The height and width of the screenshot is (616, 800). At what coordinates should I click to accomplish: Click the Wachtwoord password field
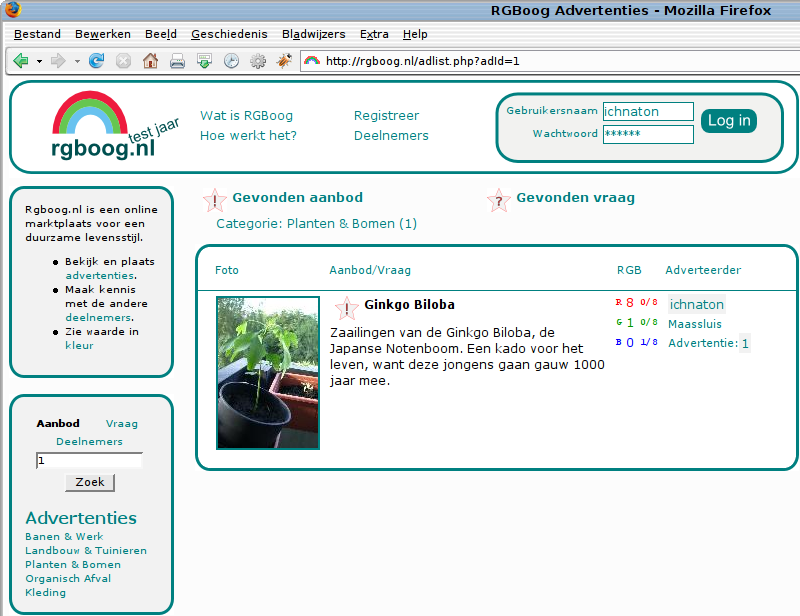[x=648, y=134]
